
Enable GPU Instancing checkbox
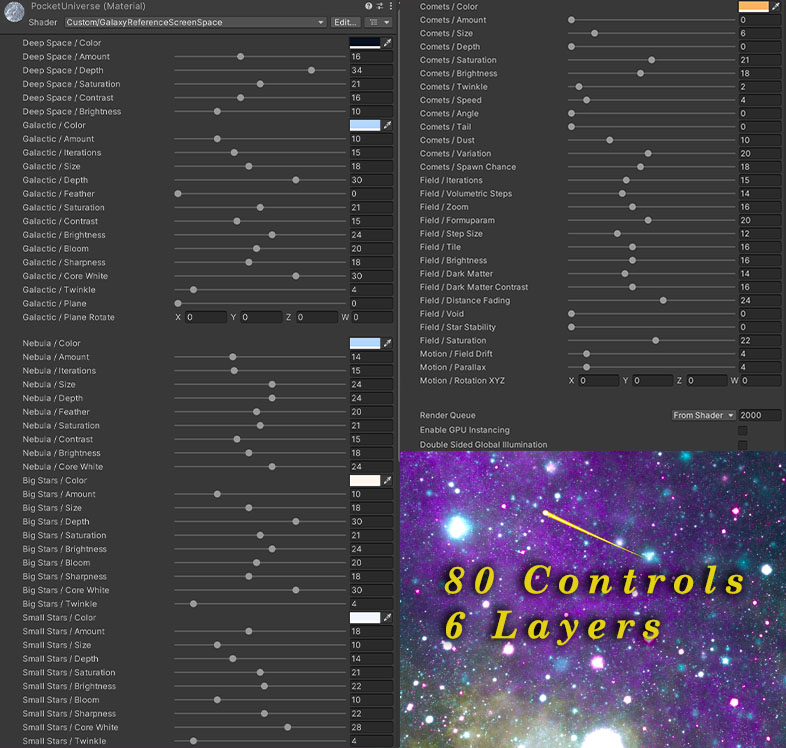(x=742, y=430)
